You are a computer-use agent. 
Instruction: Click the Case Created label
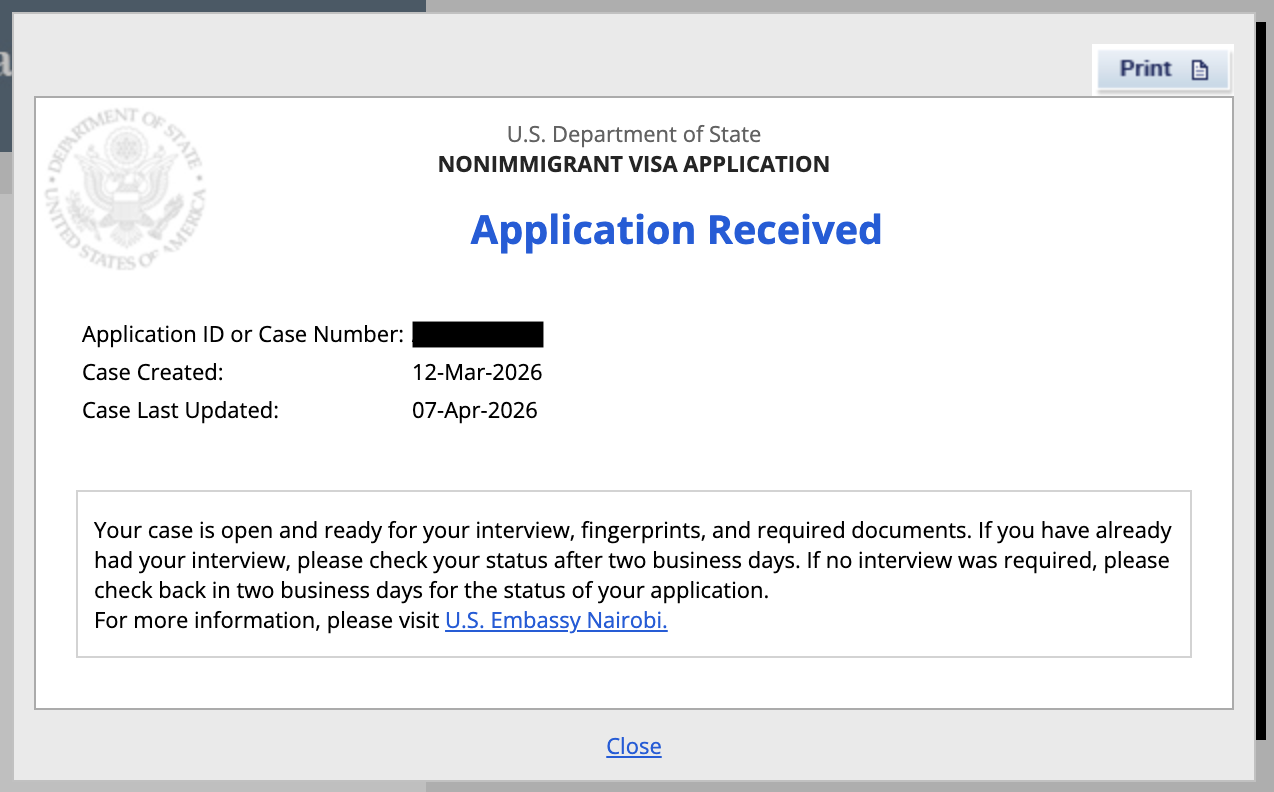tap(152, 373)
